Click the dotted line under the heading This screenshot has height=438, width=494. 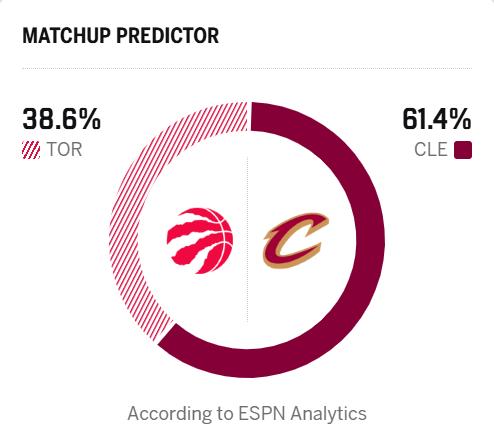247,68
